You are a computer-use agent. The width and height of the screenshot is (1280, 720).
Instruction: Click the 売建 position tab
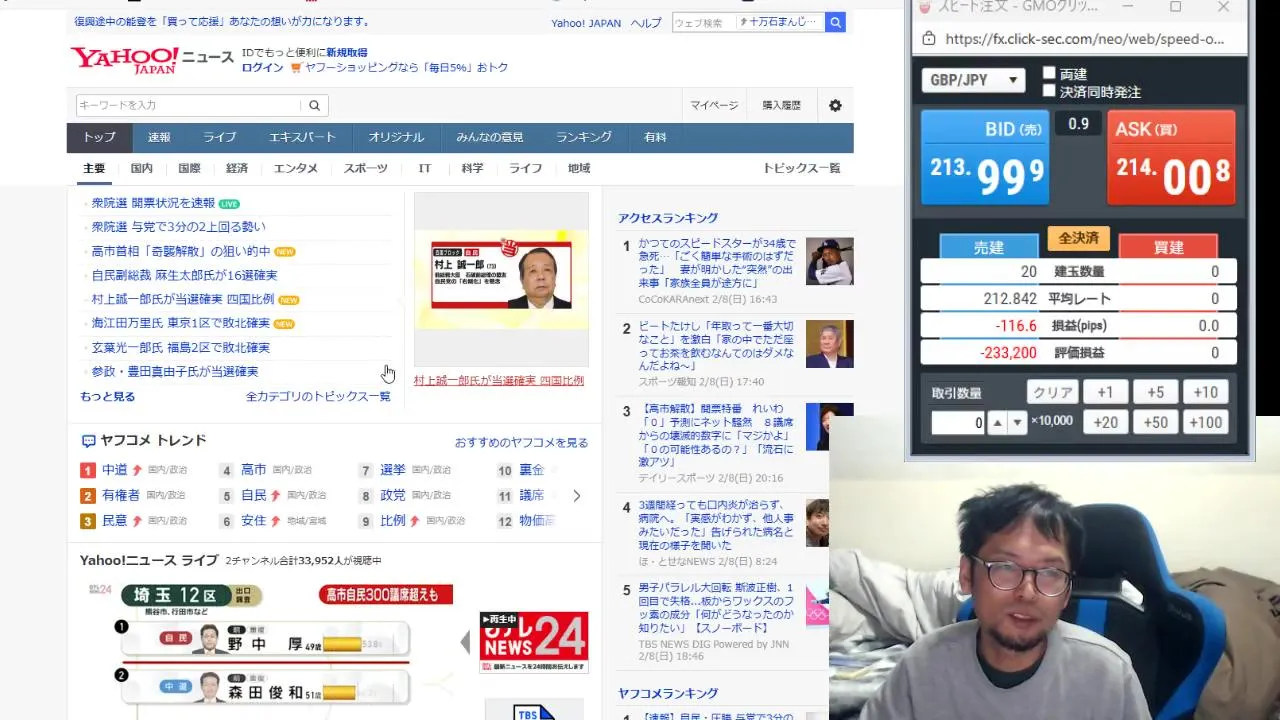988,247
